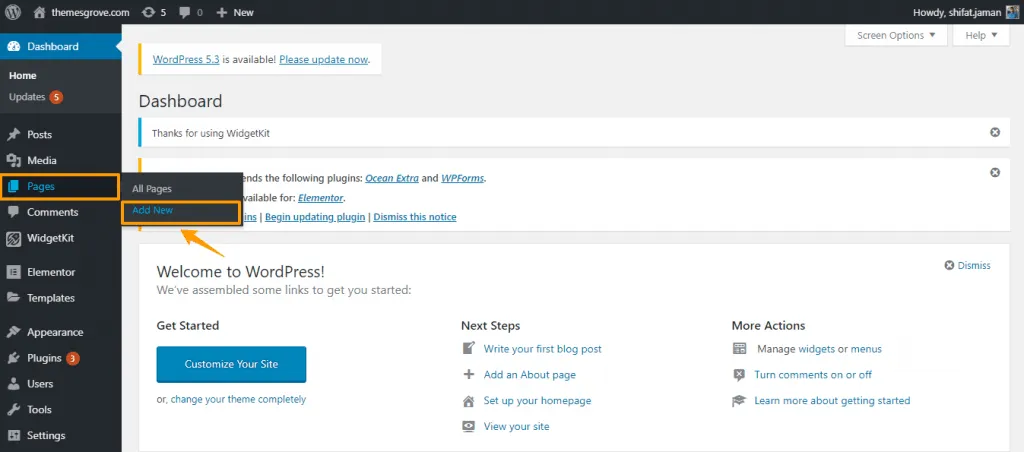This screenshot has width=1024, height=452.
Task: Click the plus icon beside About page link
Action: click(x=468, y=374)
